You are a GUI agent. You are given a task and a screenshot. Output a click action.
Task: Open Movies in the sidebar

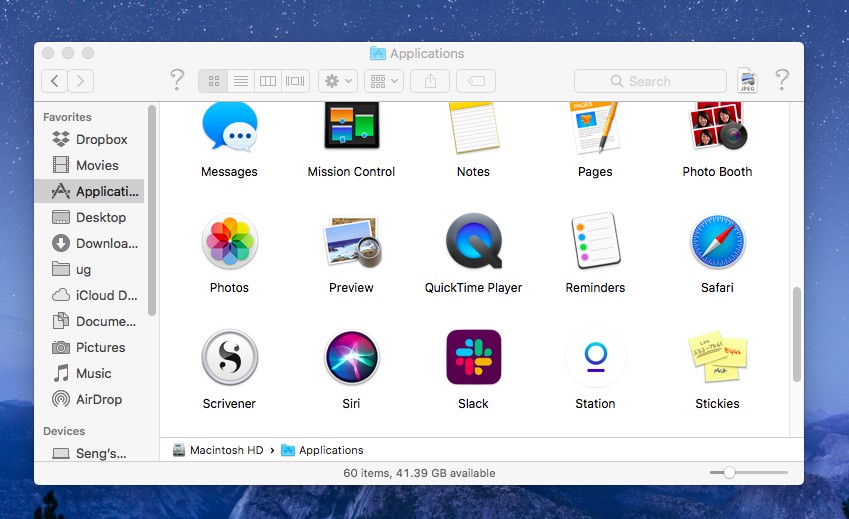(90, 165)
